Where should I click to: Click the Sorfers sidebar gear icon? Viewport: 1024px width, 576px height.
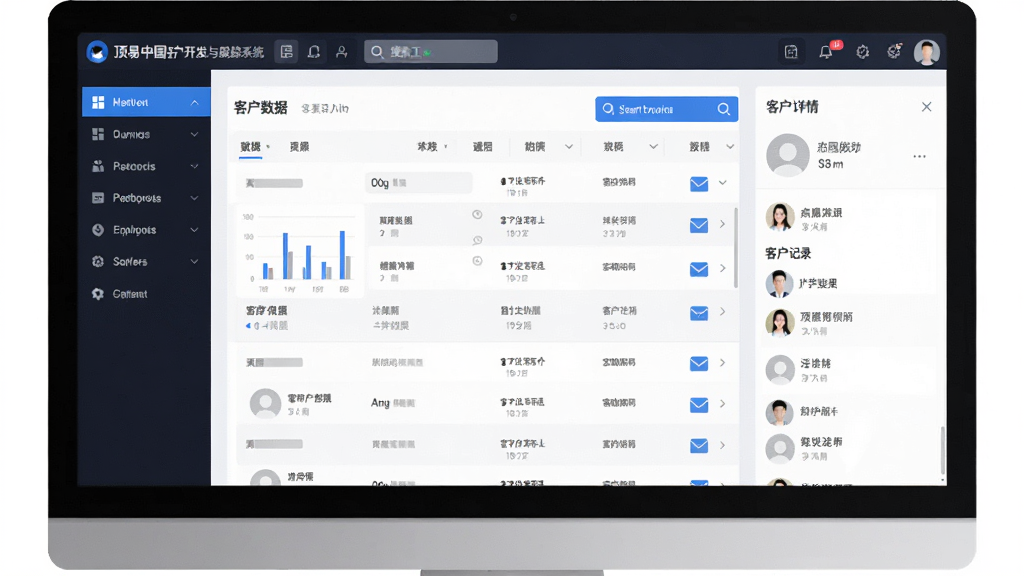98,261
